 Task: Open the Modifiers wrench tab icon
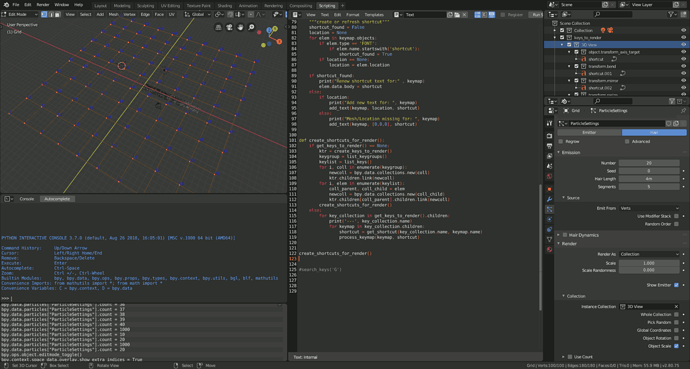[549, 199]
